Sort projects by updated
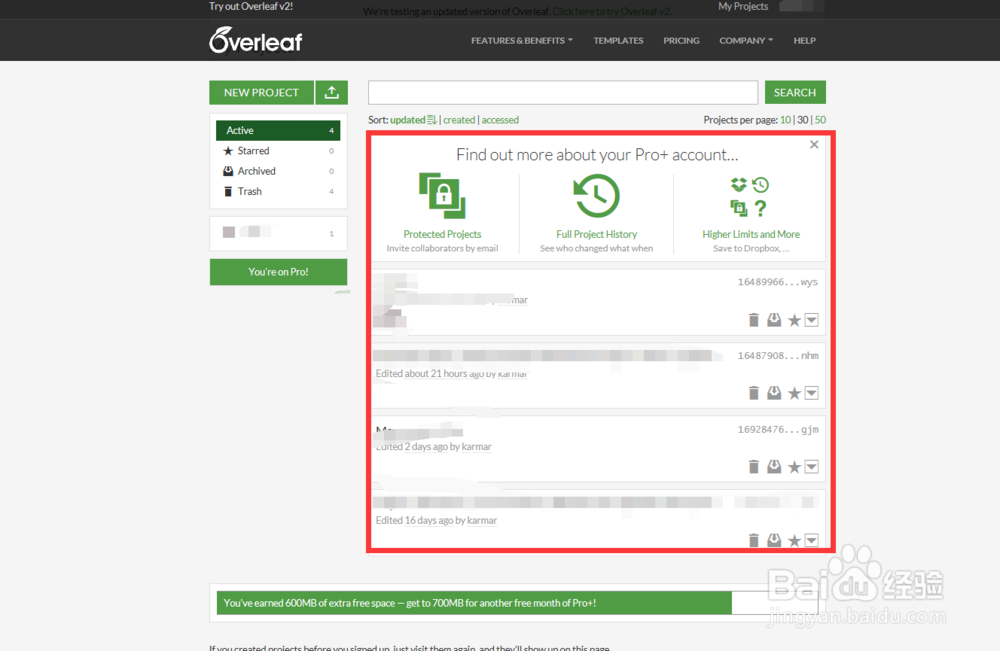1000x651 pixels. click(x=413, y=119)
